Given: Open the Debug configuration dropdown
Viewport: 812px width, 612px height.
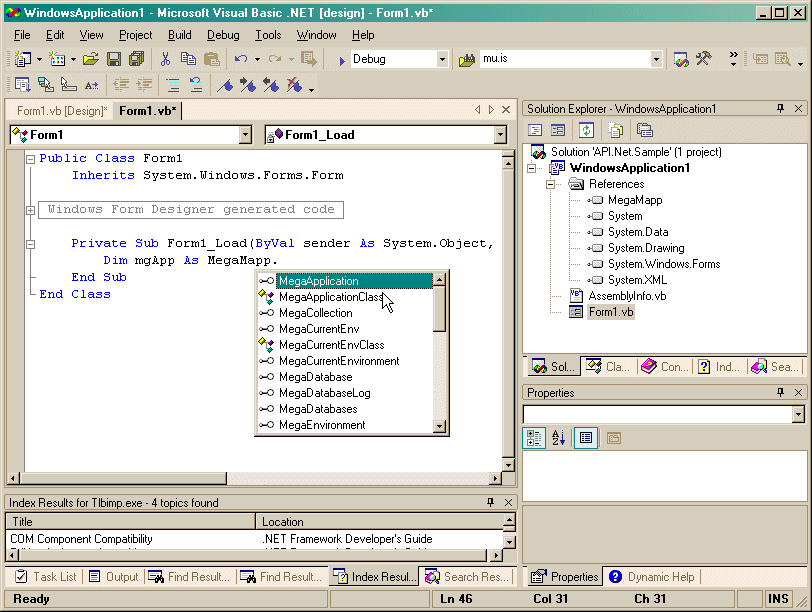Looking at the screenshot, I should 442,60.
